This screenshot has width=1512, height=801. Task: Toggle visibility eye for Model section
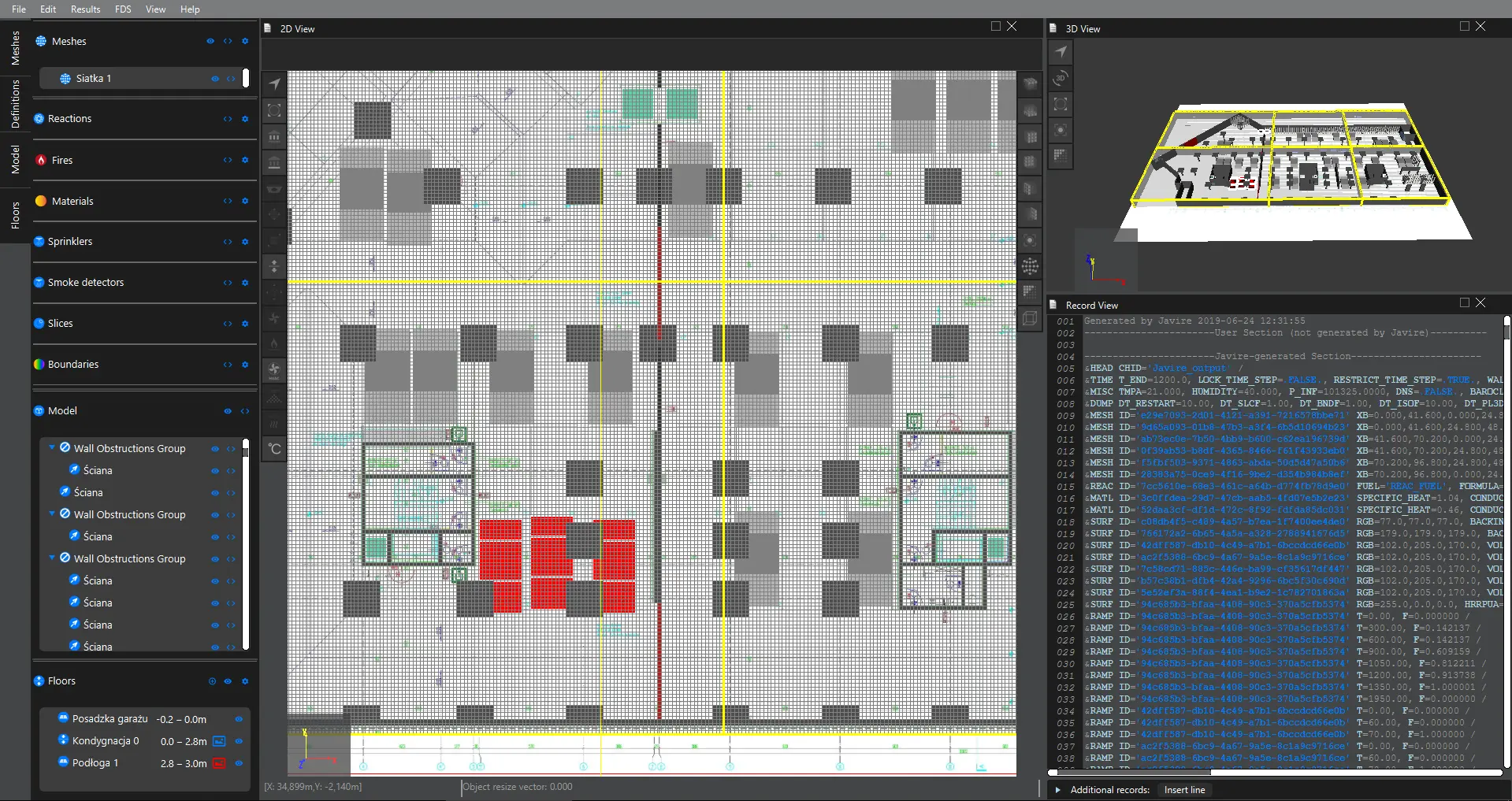228,411
